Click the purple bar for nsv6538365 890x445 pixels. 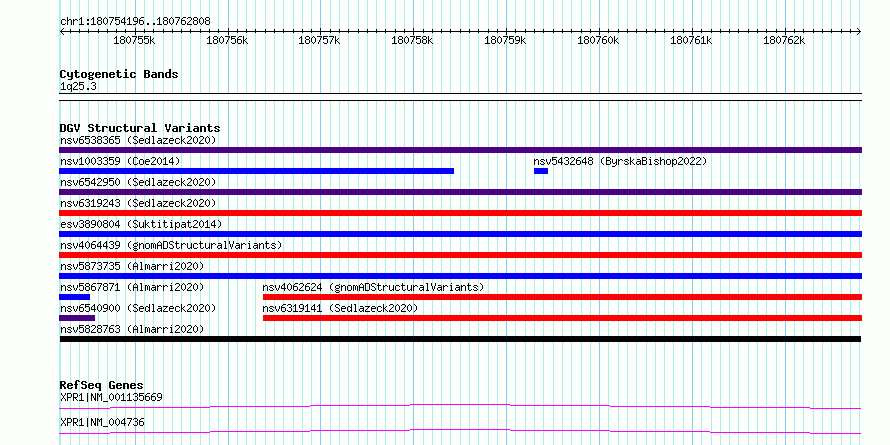click(x=460, y=150)
